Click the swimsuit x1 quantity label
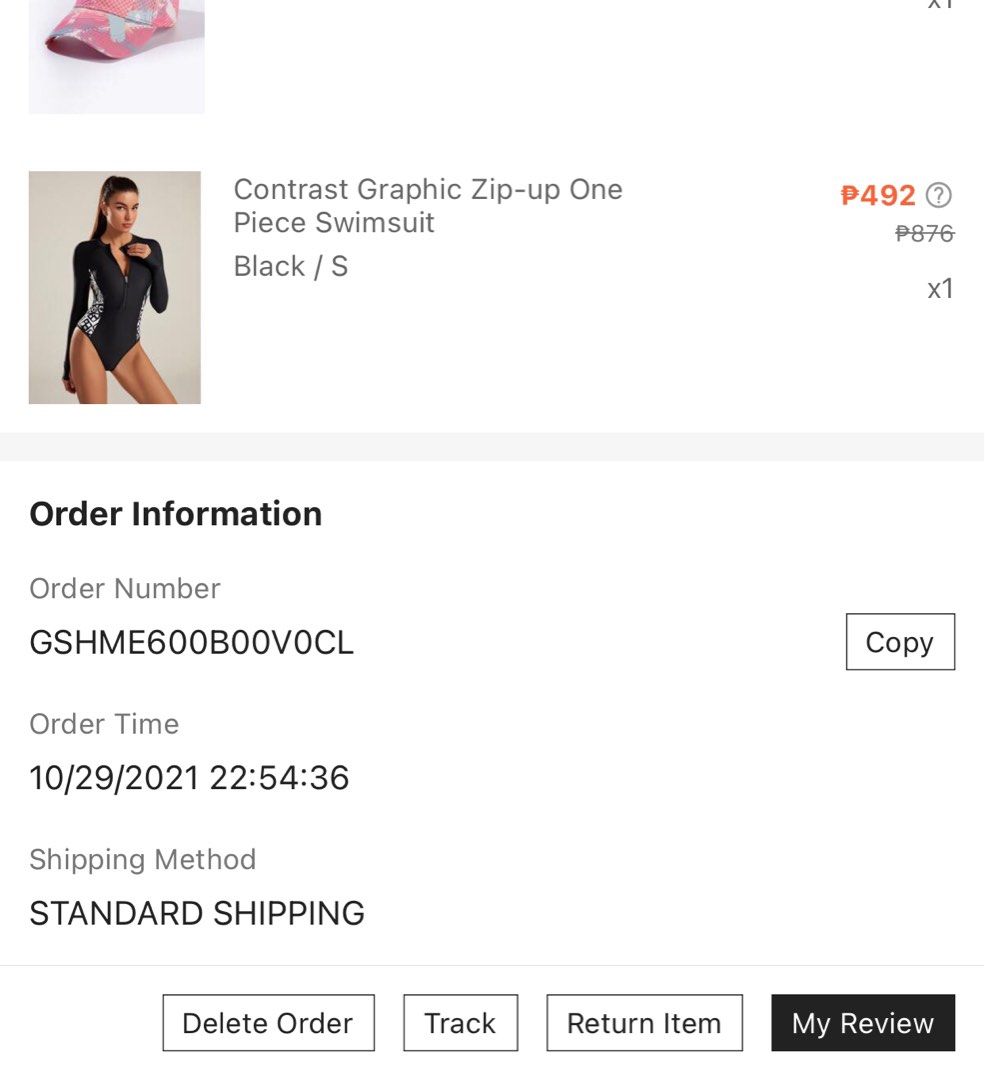The image size is (985, 1080). click(x=940, y=289)
